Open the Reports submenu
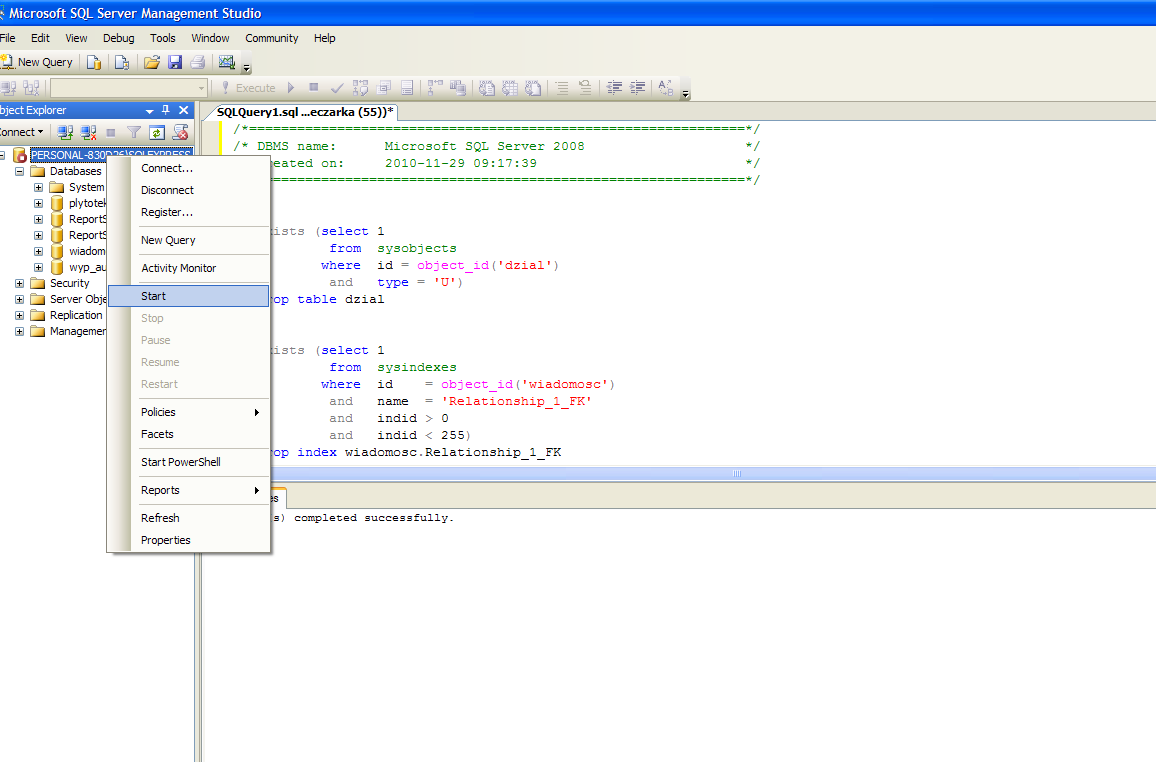The image size is (1156, 762). [189, 490]
